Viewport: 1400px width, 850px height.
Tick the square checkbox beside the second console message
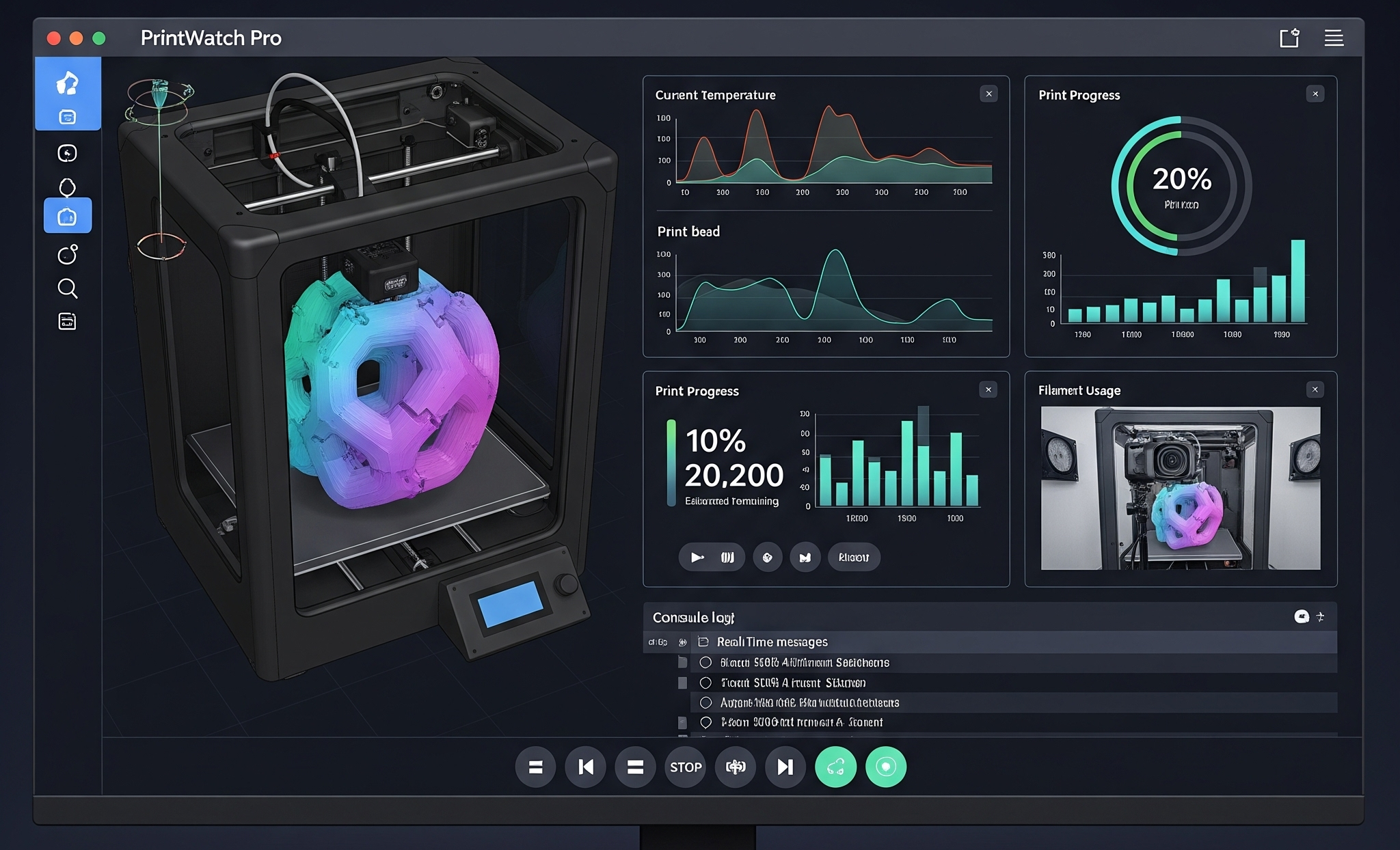pos(682,683)
